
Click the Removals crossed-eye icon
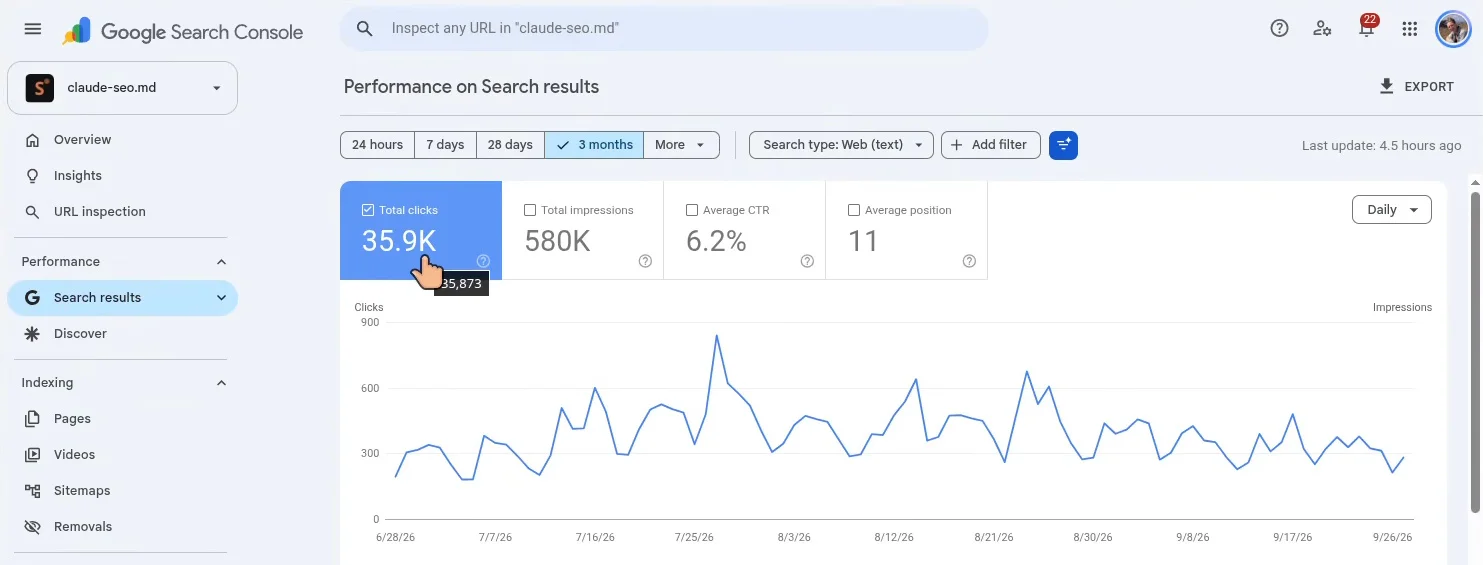pyautogui.click(x=33, y=527)
